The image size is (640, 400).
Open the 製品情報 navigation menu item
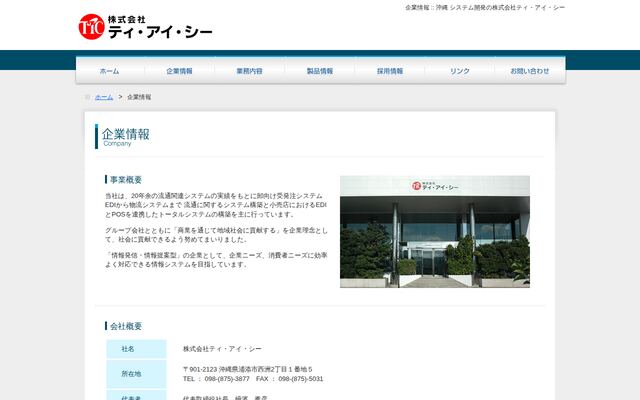click(x=320, y=71)
